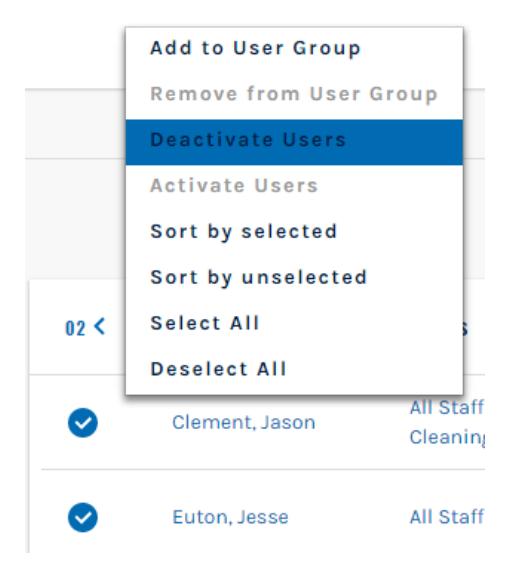The height and width of the screenshot is (569, 515).
Task: Pick Select All from the context menu
Action: [x=294, y=323]
